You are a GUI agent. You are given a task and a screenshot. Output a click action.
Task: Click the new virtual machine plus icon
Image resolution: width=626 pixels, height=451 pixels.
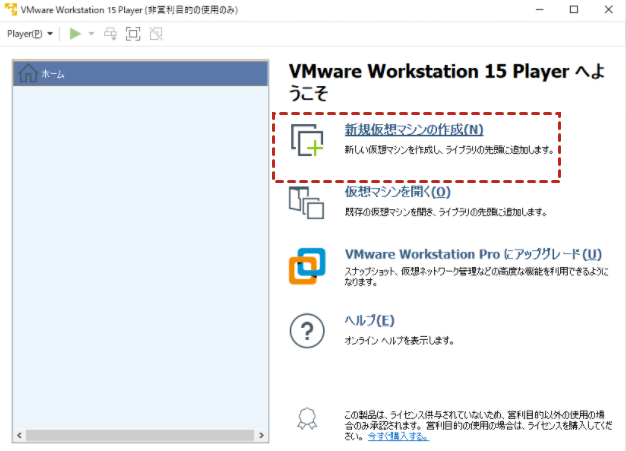[x=307, y=140]
